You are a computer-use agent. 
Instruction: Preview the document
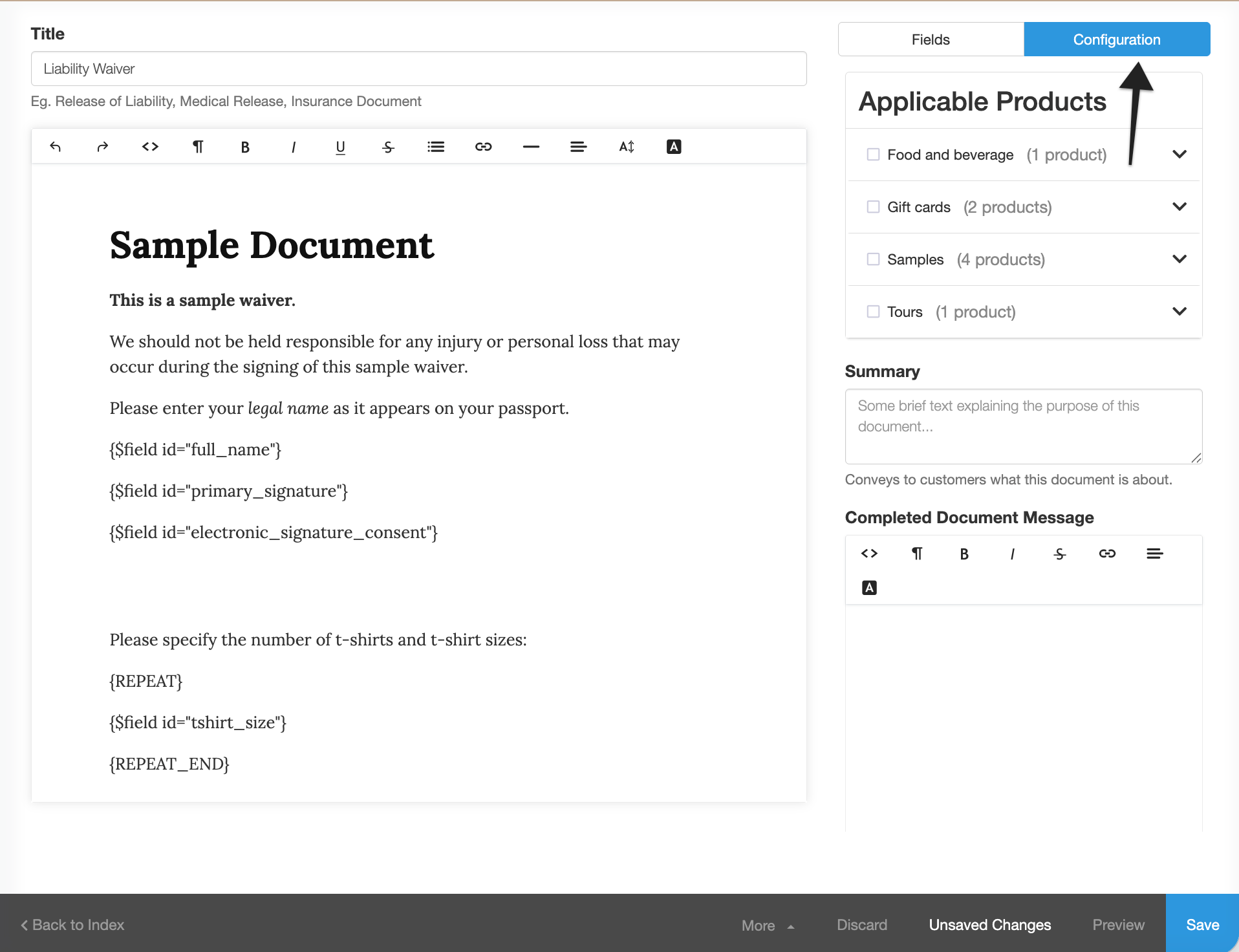(x=1118, y=925)
